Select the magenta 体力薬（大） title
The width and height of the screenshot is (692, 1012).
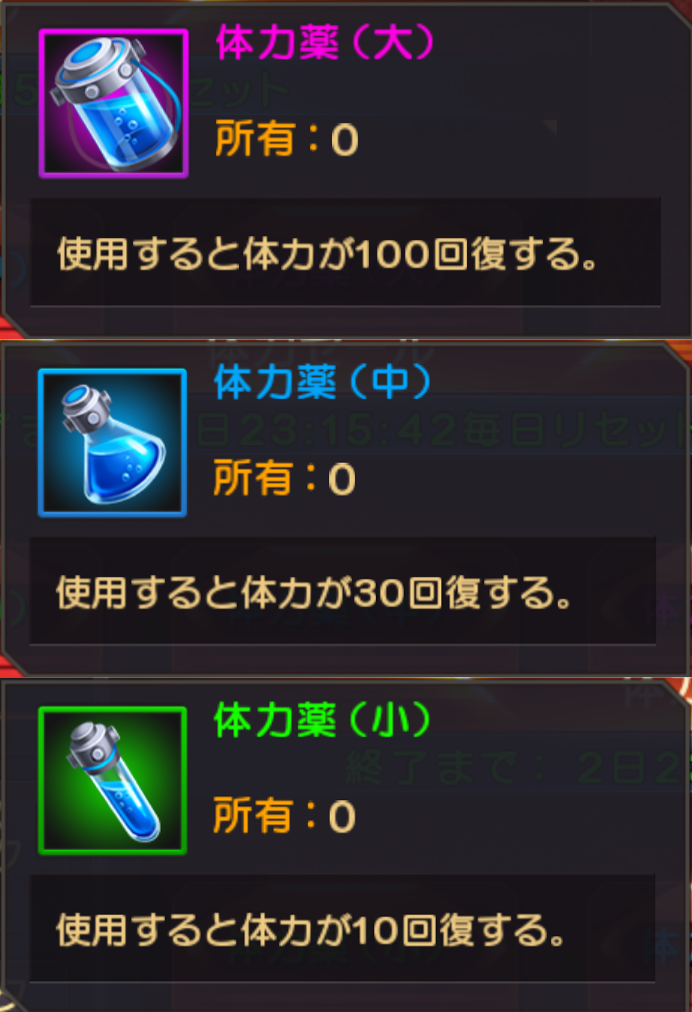pyautogui.click(x=324, y=43)
